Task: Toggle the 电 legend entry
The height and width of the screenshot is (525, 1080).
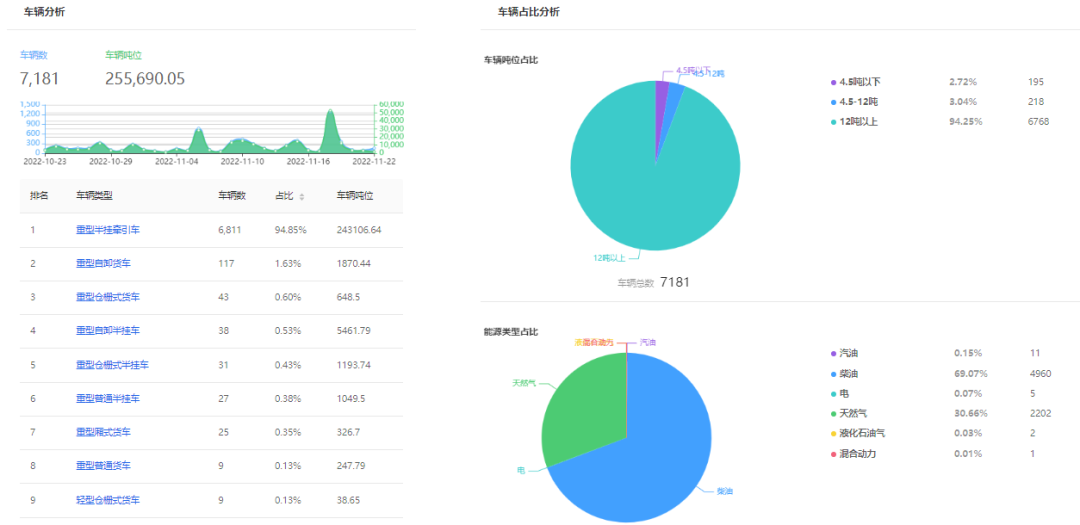Action: (845, 393)
